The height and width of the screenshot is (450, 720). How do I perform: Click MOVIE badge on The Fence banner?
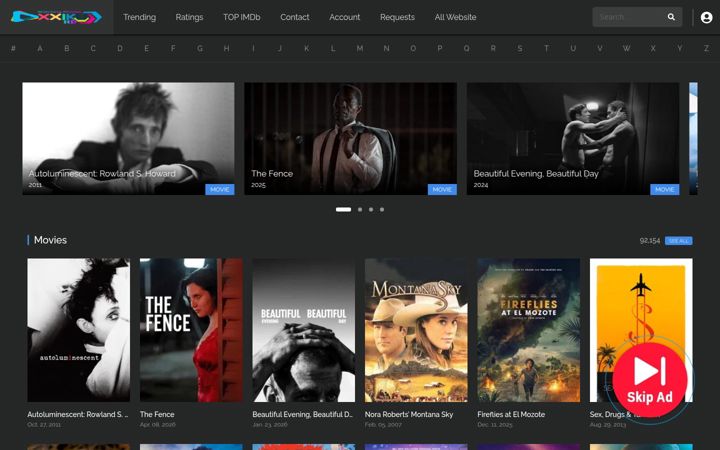pyautogui.click(x=442, y=189)
